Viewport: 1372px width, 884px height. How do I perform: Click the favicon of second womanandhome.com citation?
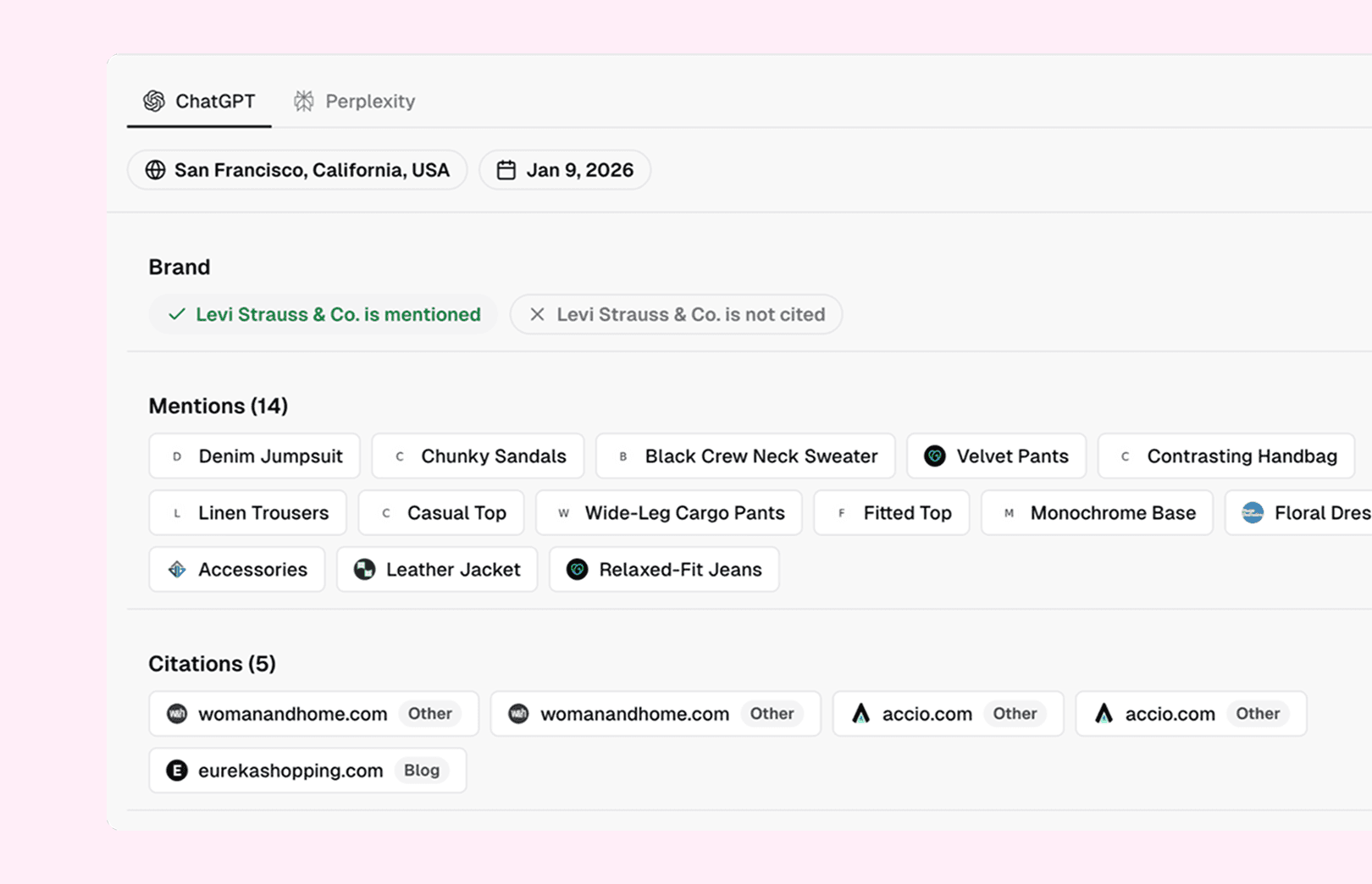pyautogui.click(x=518, y=714)
